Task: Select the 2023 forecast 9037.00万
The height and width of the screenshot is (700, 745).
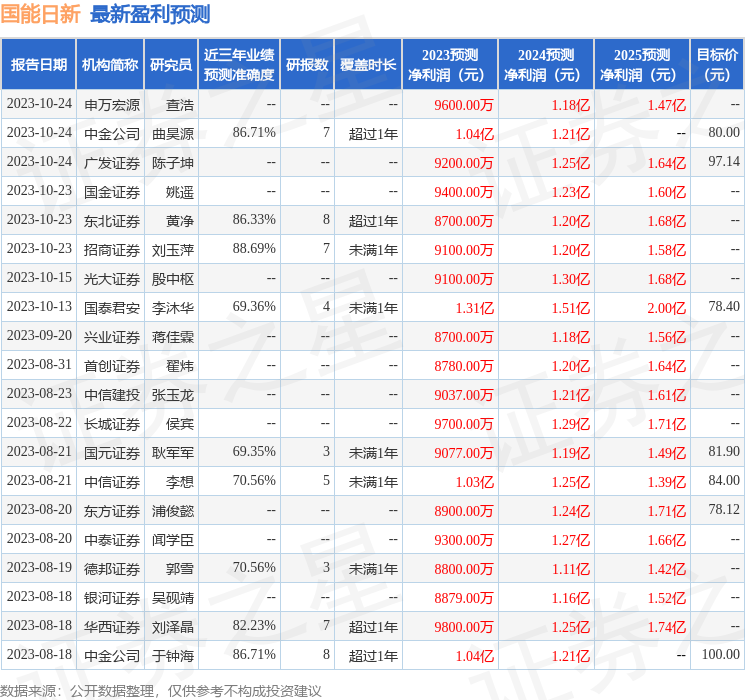Action: pos(464,395)
